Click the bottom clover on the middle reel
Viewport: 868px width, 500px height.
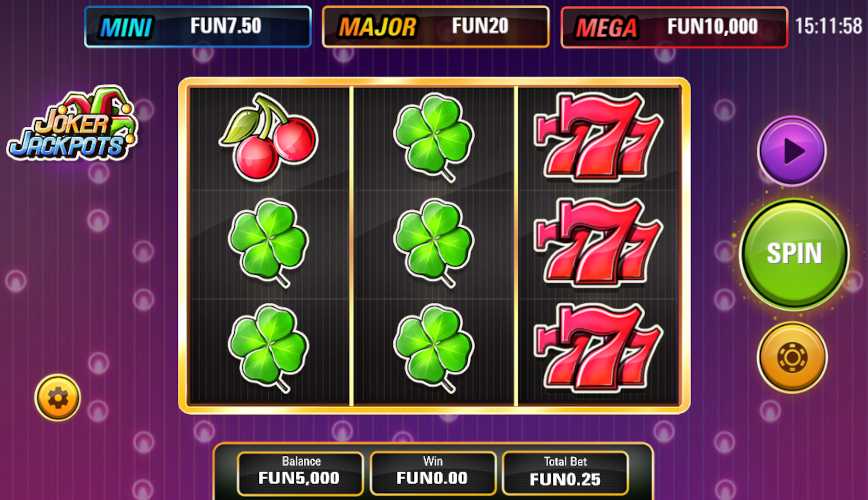coord(434,348)
